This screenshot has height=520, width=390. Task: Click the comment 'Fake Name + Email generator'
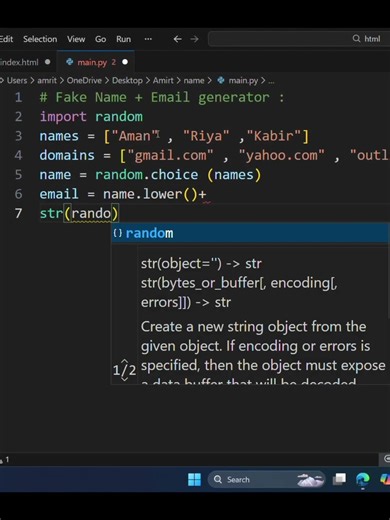[x=162, y=97]
